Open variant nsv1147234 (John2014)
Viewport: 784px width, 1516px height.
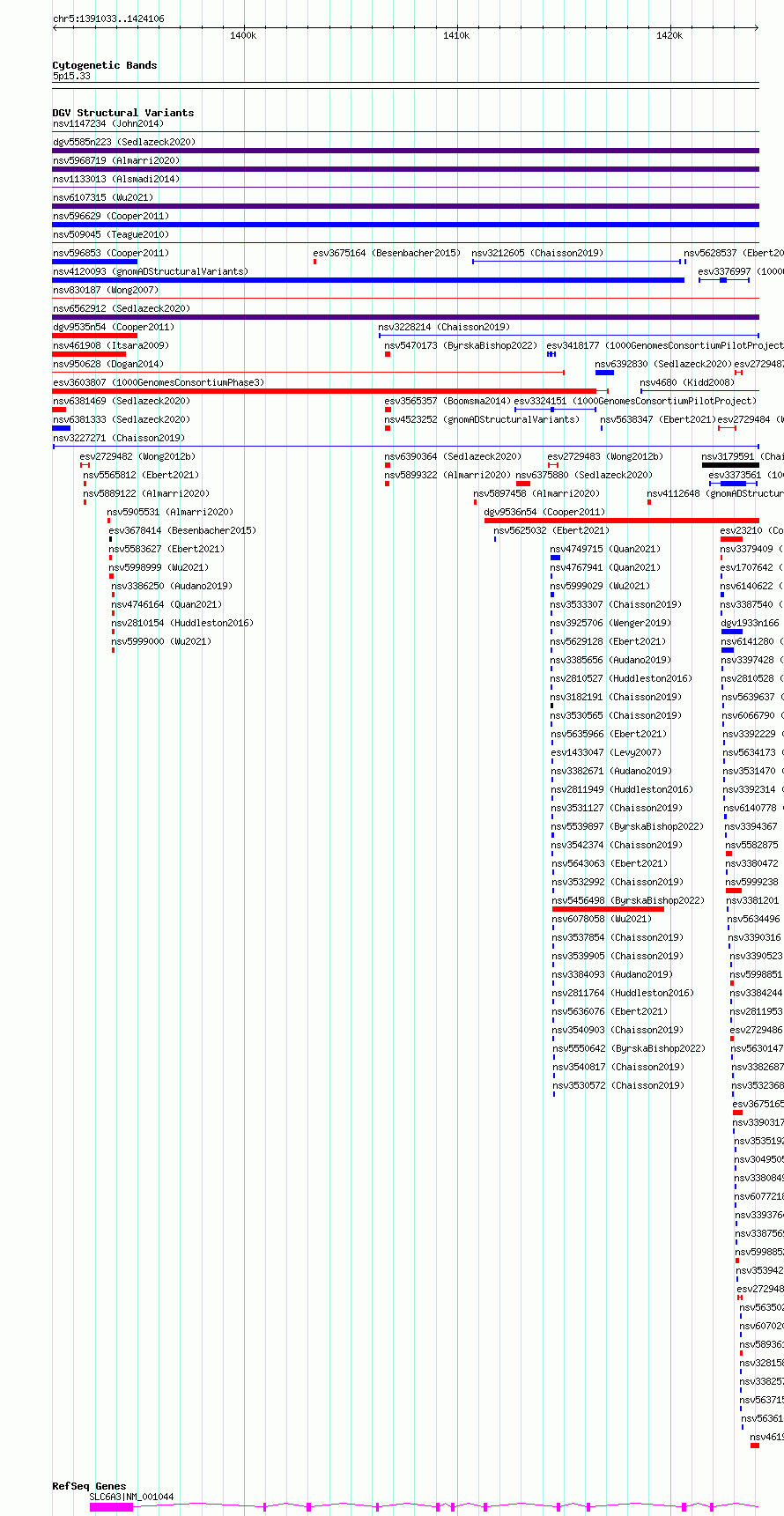click(108, 124)
